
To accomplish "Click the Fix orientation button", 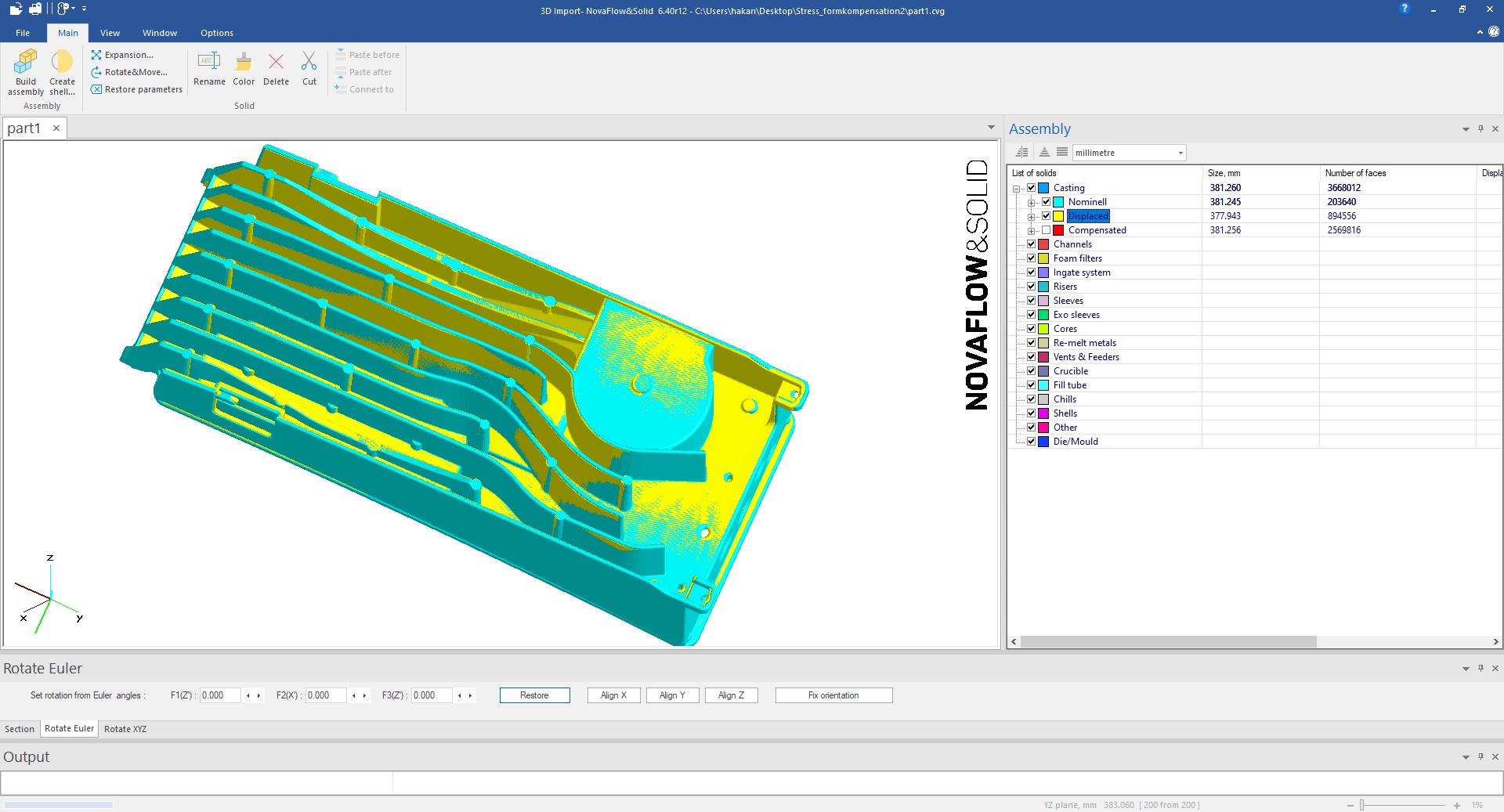I will click(x=833, y=695).
